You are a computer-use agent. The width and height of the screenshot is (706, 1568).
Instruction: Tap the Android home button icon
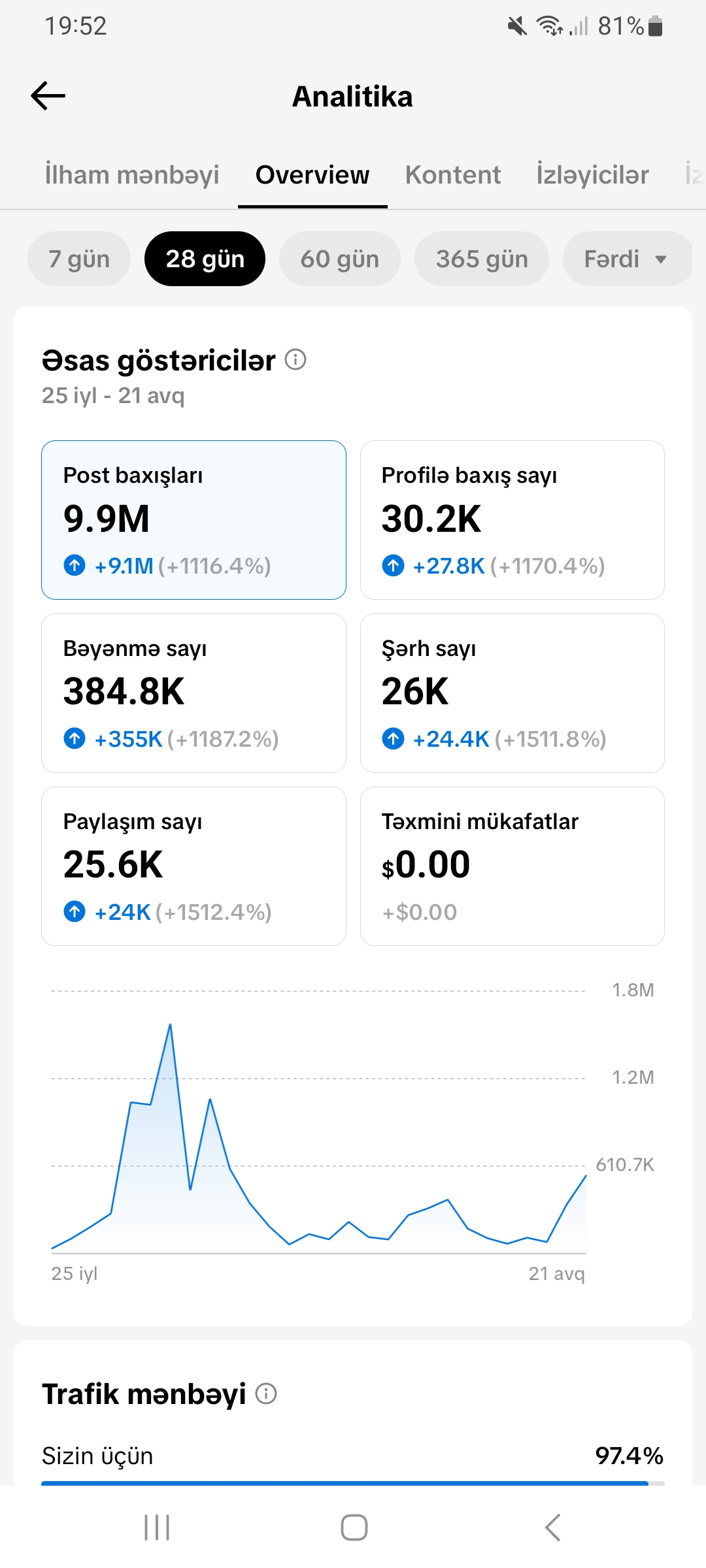coord(354,1527)
